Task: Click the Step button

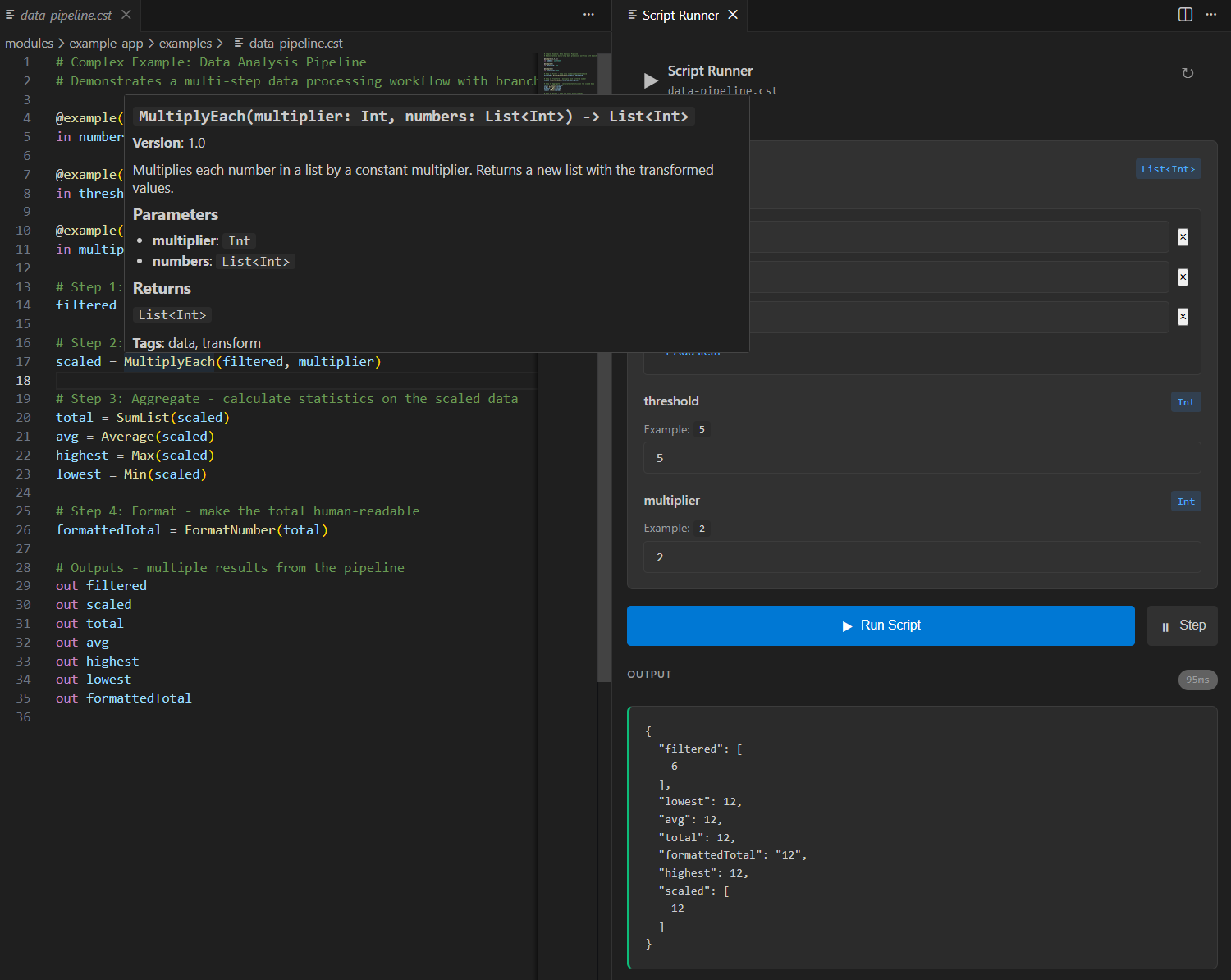Action: coord(1182,625)
